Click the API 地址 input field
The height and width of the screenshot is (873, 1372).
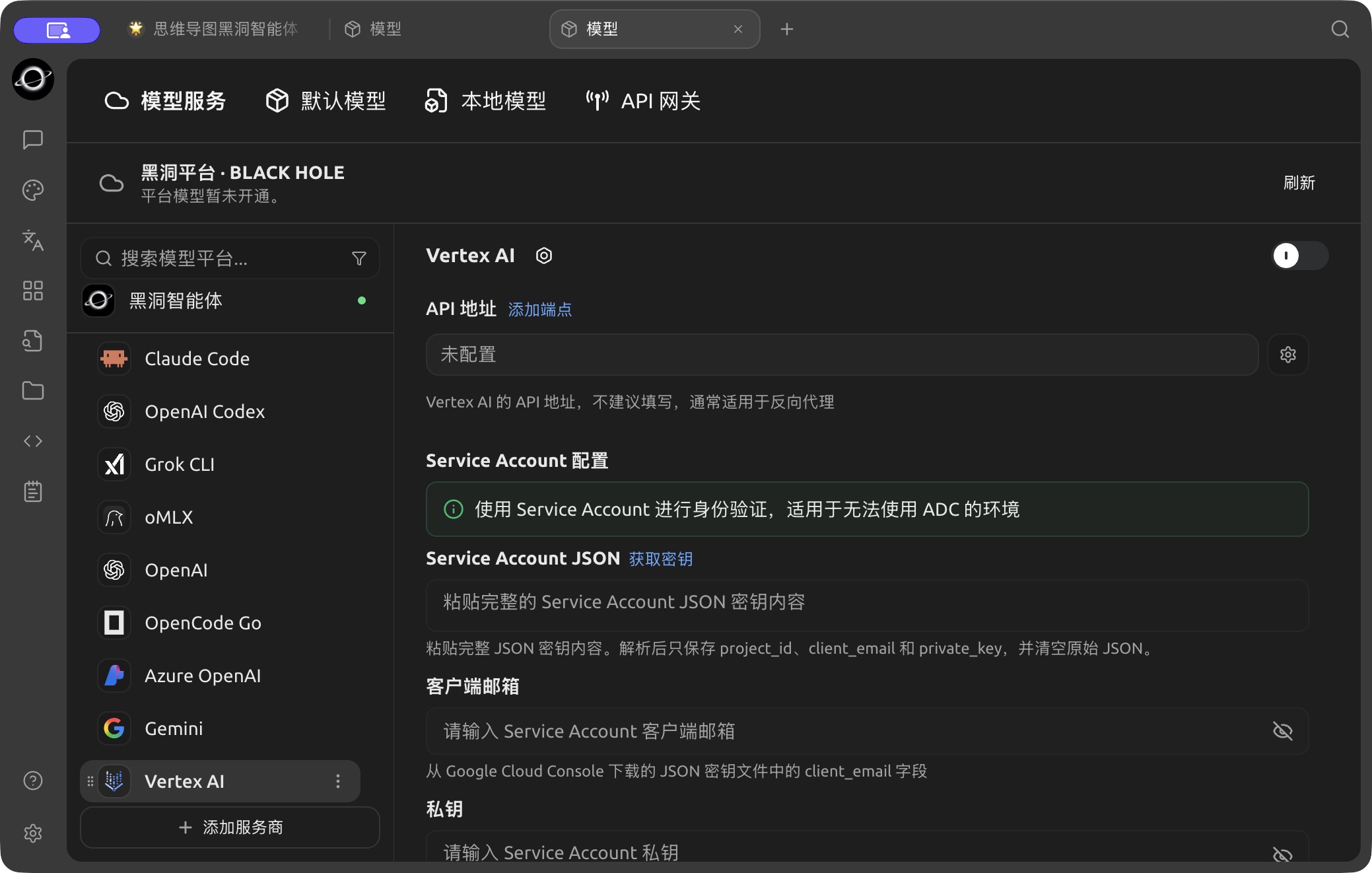coord(842,355)
